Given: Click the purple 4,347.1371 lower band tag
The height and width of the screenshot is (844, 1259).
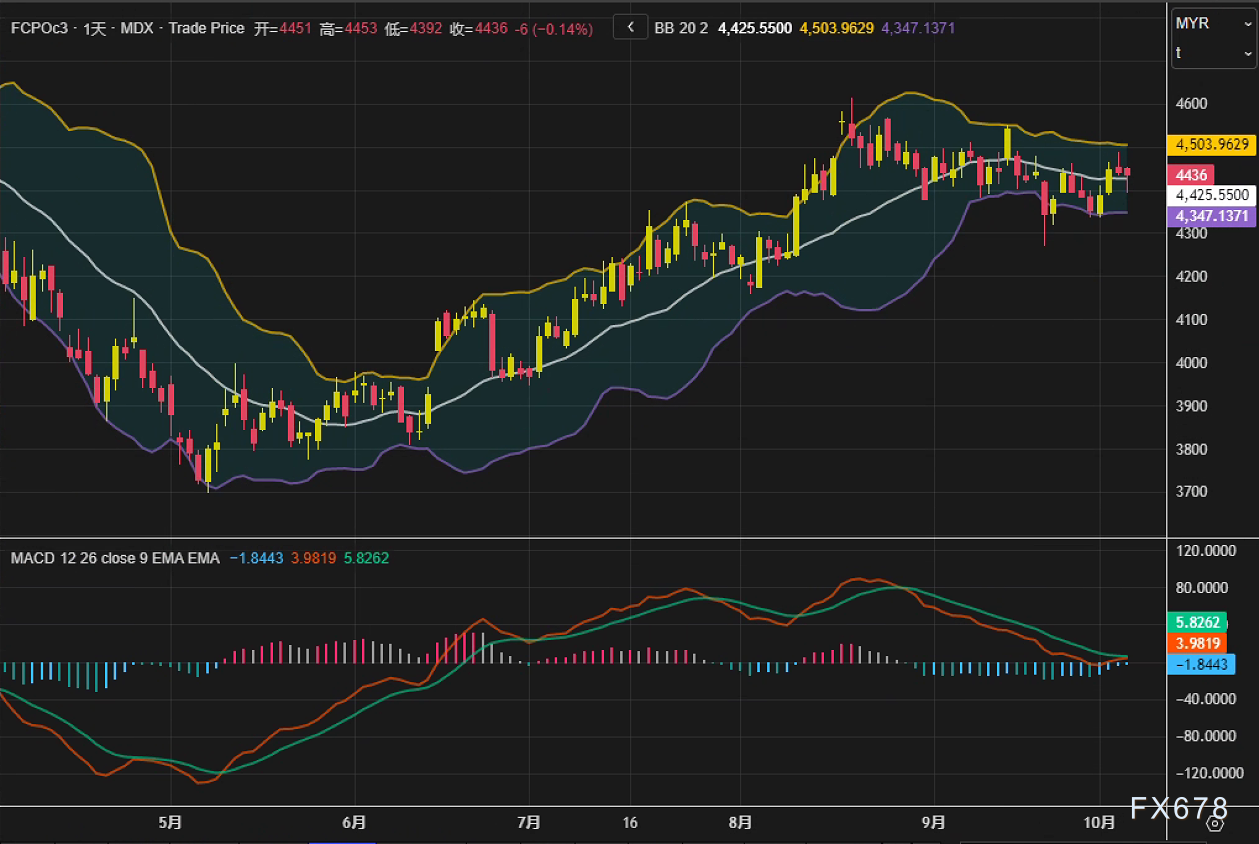Looking at the screenshot, I should point(1212,216).
